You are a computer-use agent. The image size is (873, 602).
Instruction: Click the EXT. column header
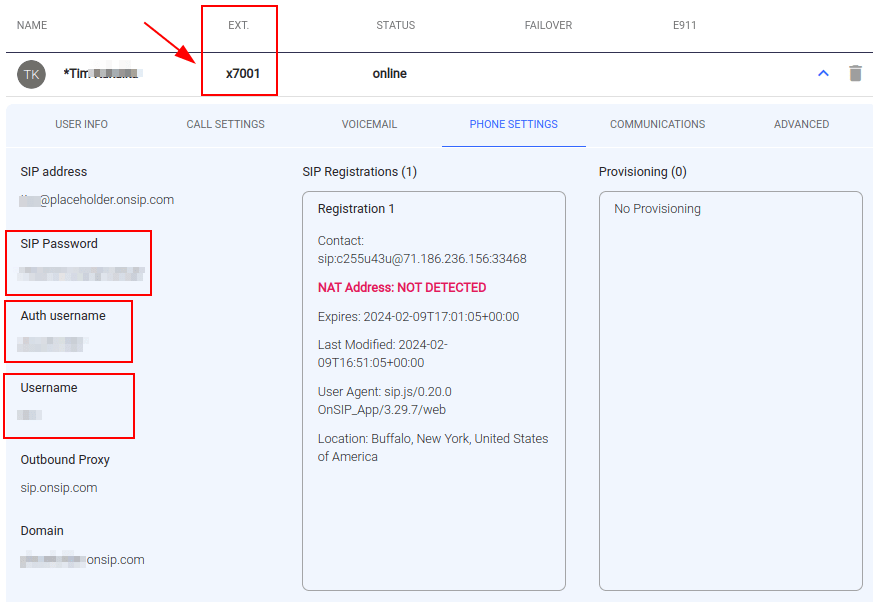click(238, 25)
